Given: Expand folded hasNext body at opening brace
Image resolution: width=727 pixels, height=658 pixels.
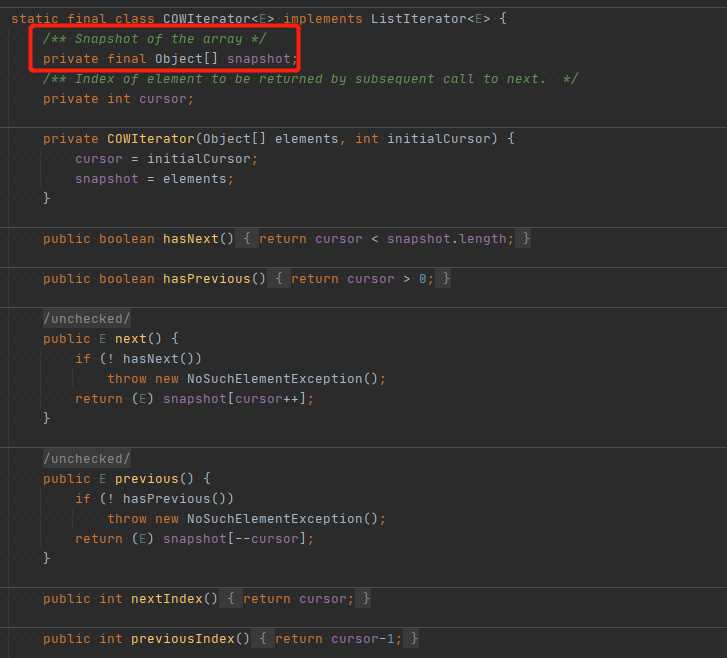Looking at the screenshot, I should pos(247,239).
